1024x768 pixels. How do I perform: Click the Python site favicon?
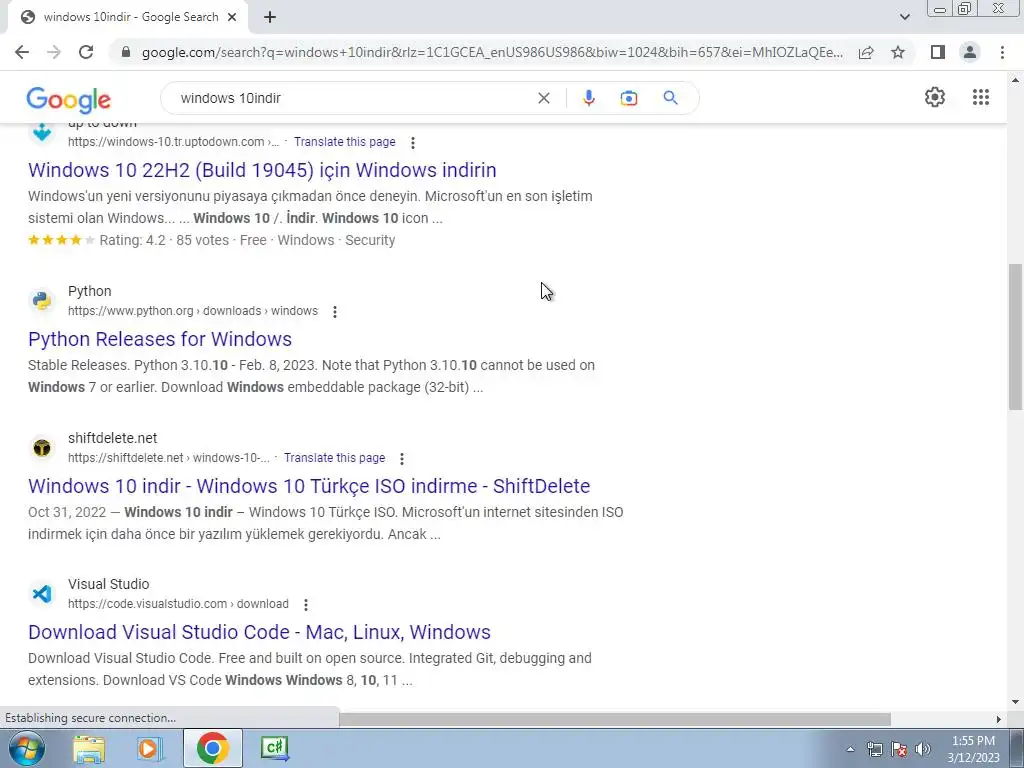tap(42, 300)
